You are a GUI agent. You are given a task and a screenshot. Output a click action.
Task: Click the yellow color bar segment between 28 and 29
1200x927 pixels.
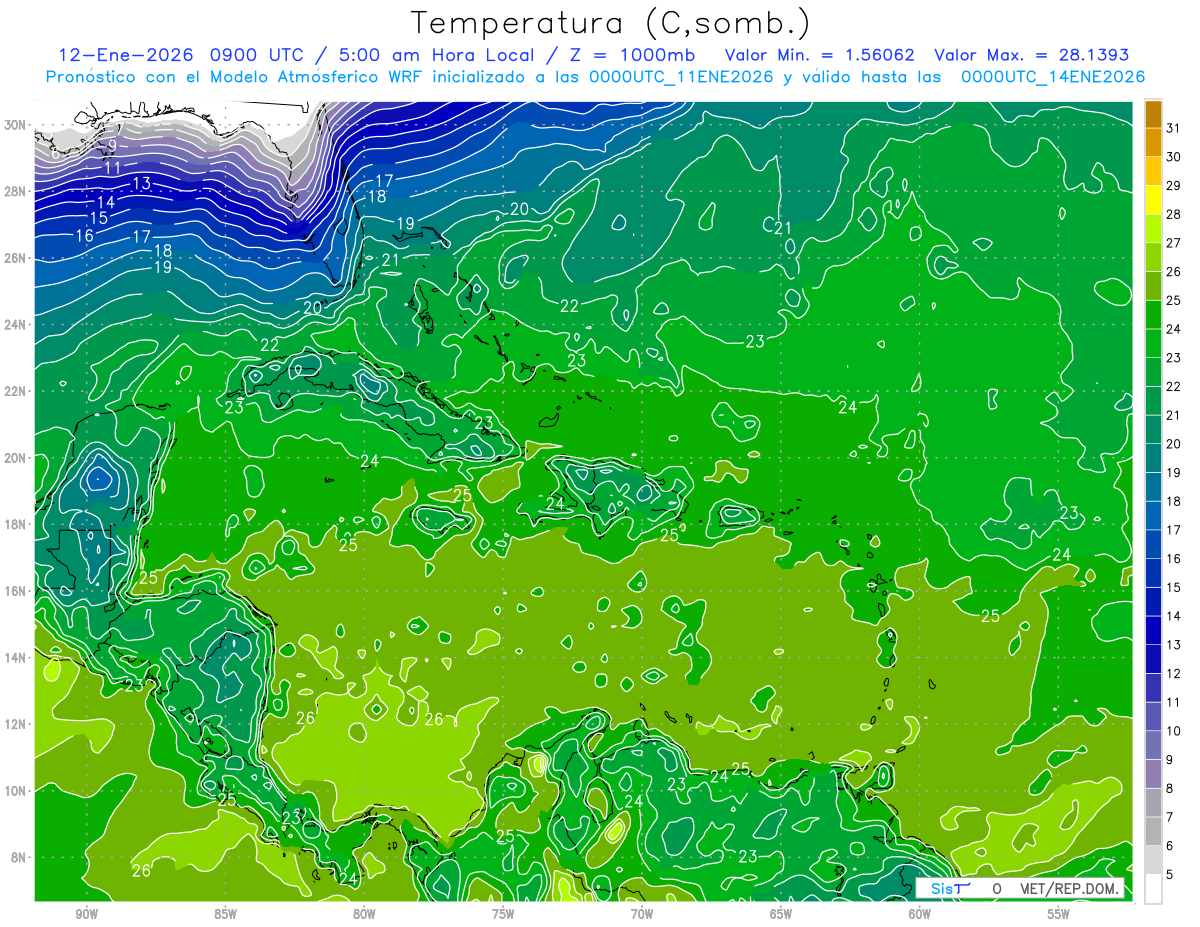[1153, 200]
